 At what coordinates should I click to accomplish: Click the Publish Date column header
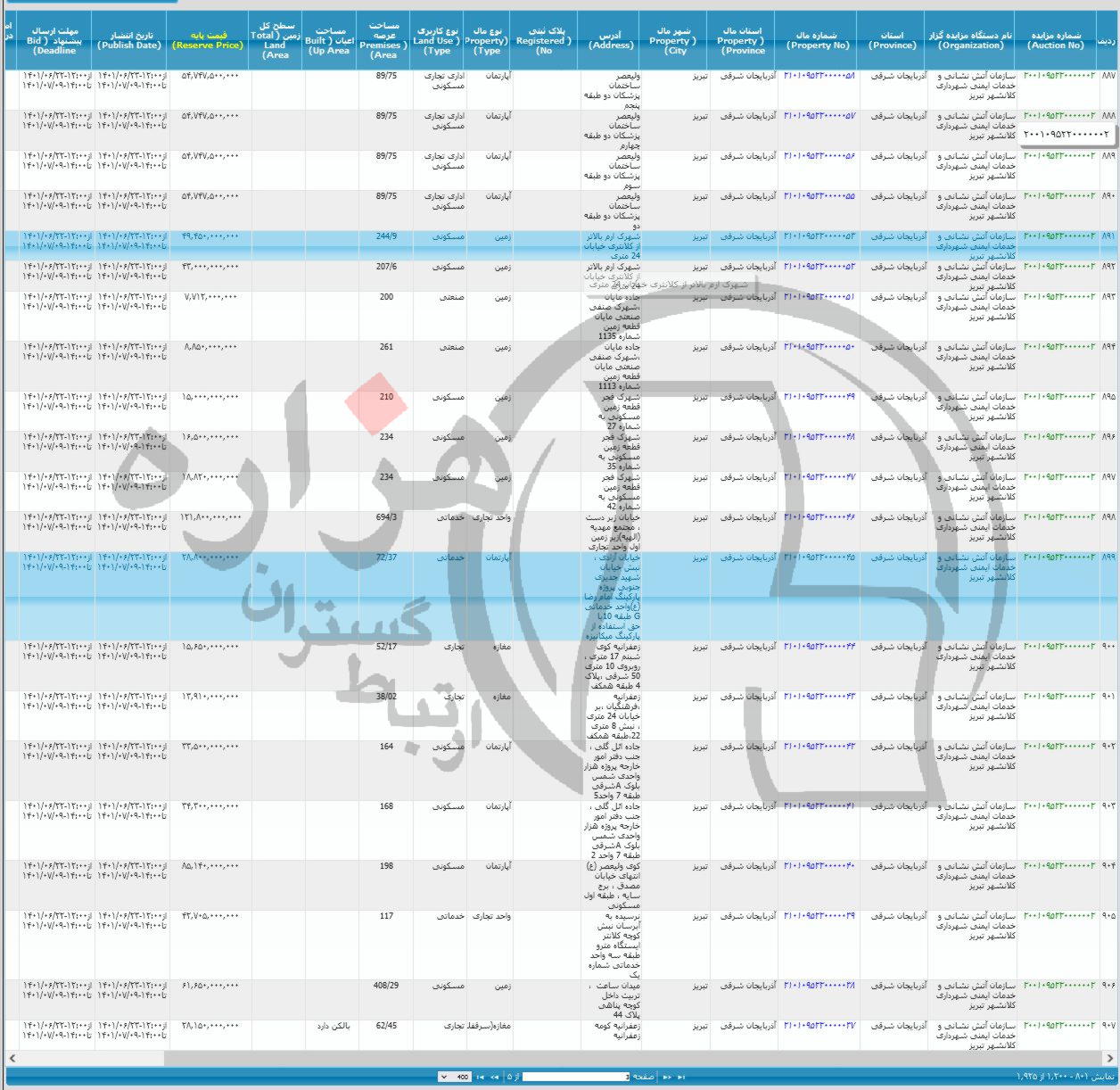130,40
